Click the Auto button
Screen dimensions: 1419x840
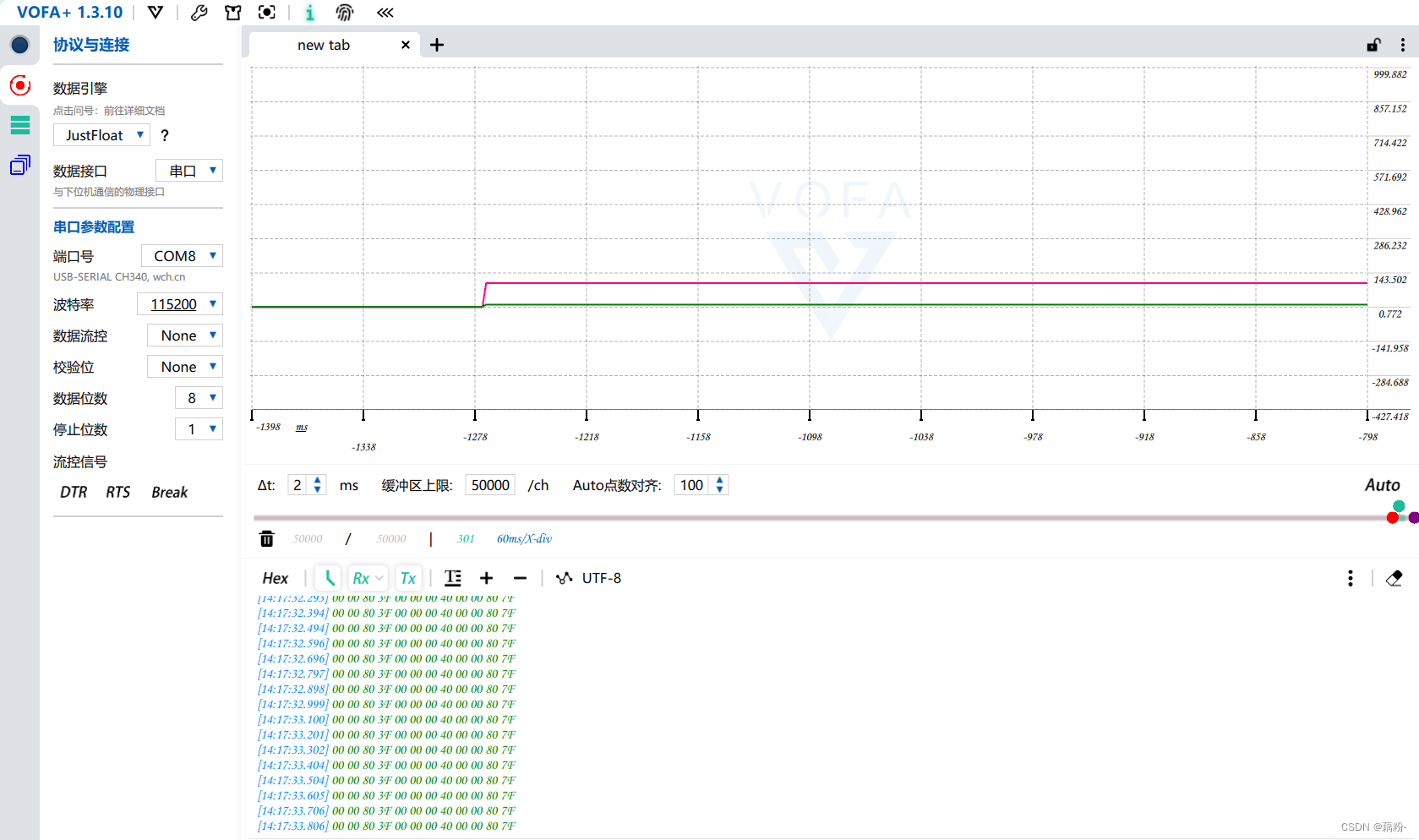pos(1383,485)
